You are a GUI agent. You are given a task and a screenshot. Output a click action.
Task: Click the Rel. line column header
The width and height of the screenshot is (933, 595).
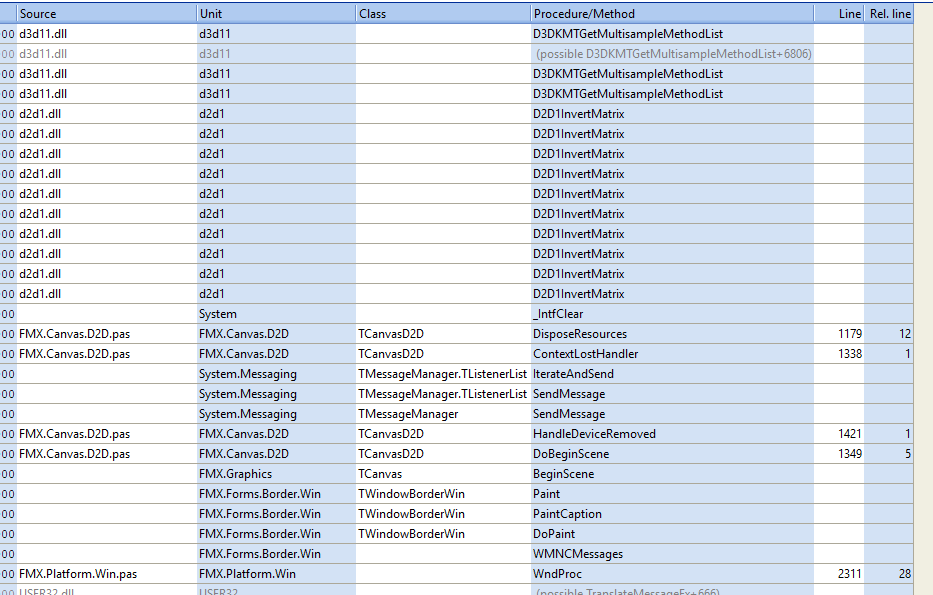(x=889, y=14)
